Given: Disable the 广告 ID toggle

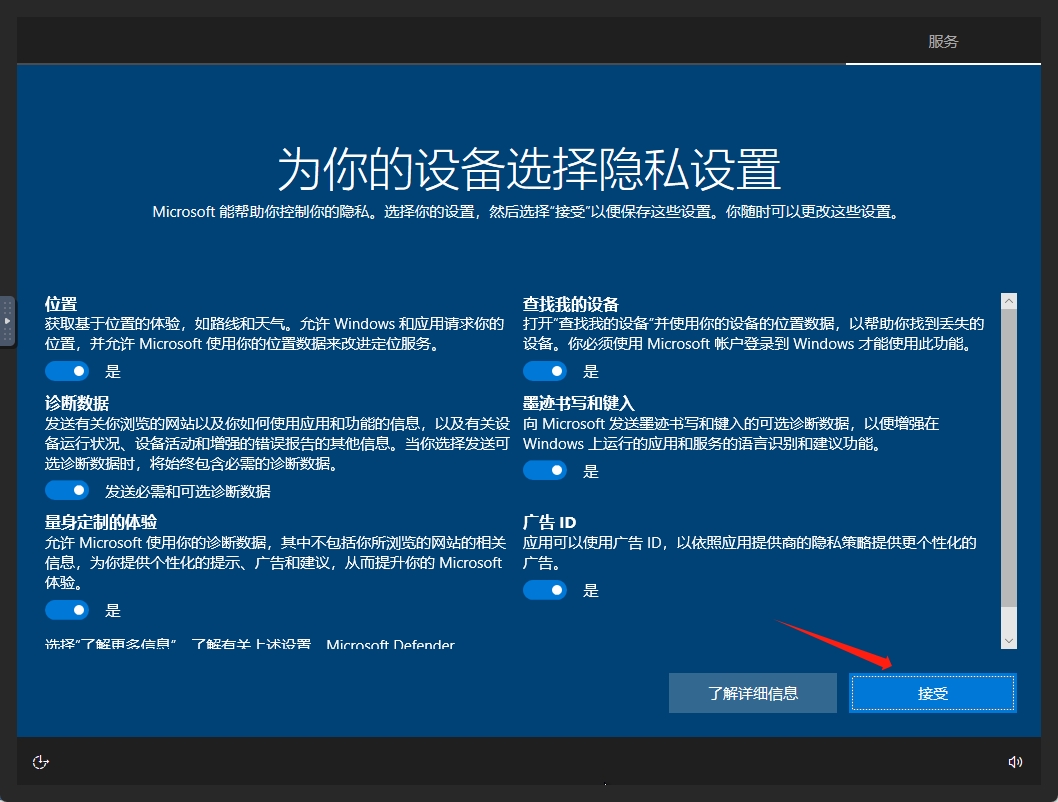Looking at the screenshot, I should 545,590.
